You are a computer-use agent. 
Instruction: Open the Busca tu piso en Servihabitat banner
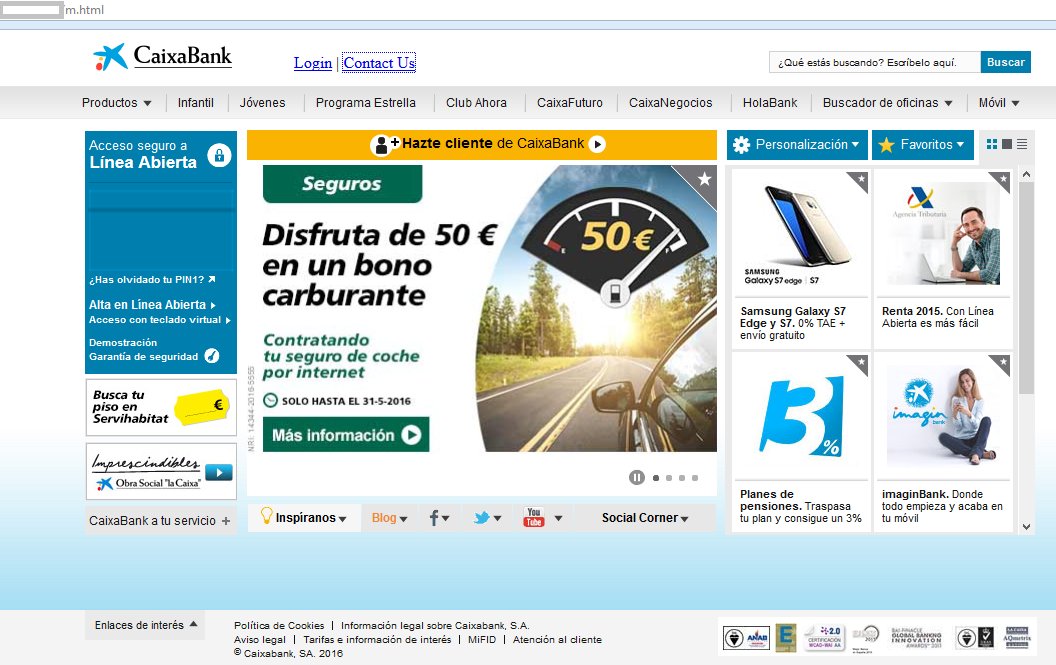161,407
